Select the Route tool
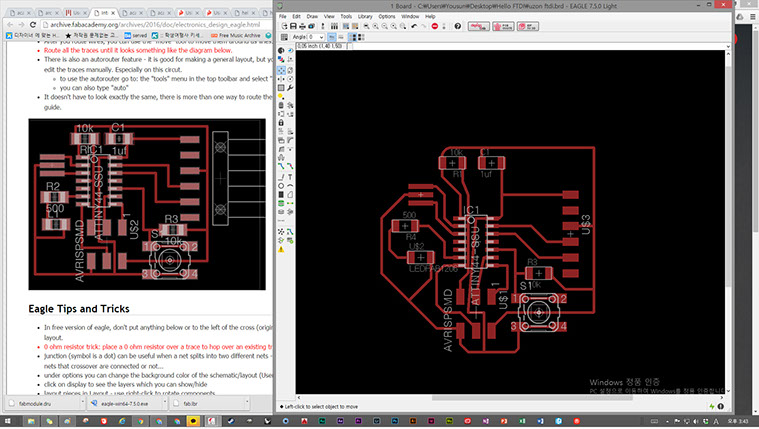The height and width of the screenshot is (429, 759). click(281, 166)
